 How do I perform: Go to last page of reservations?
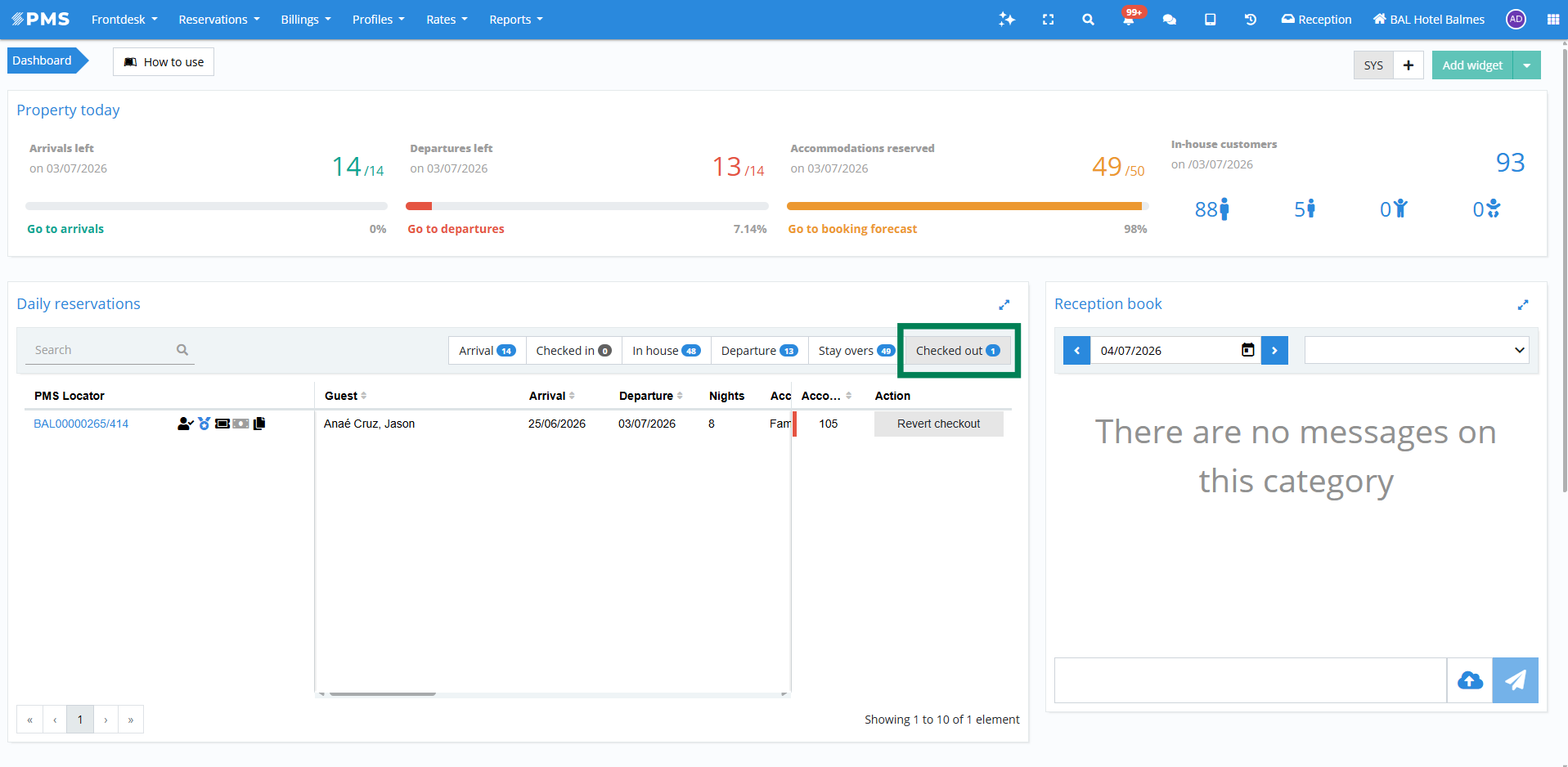click(131, 720)
